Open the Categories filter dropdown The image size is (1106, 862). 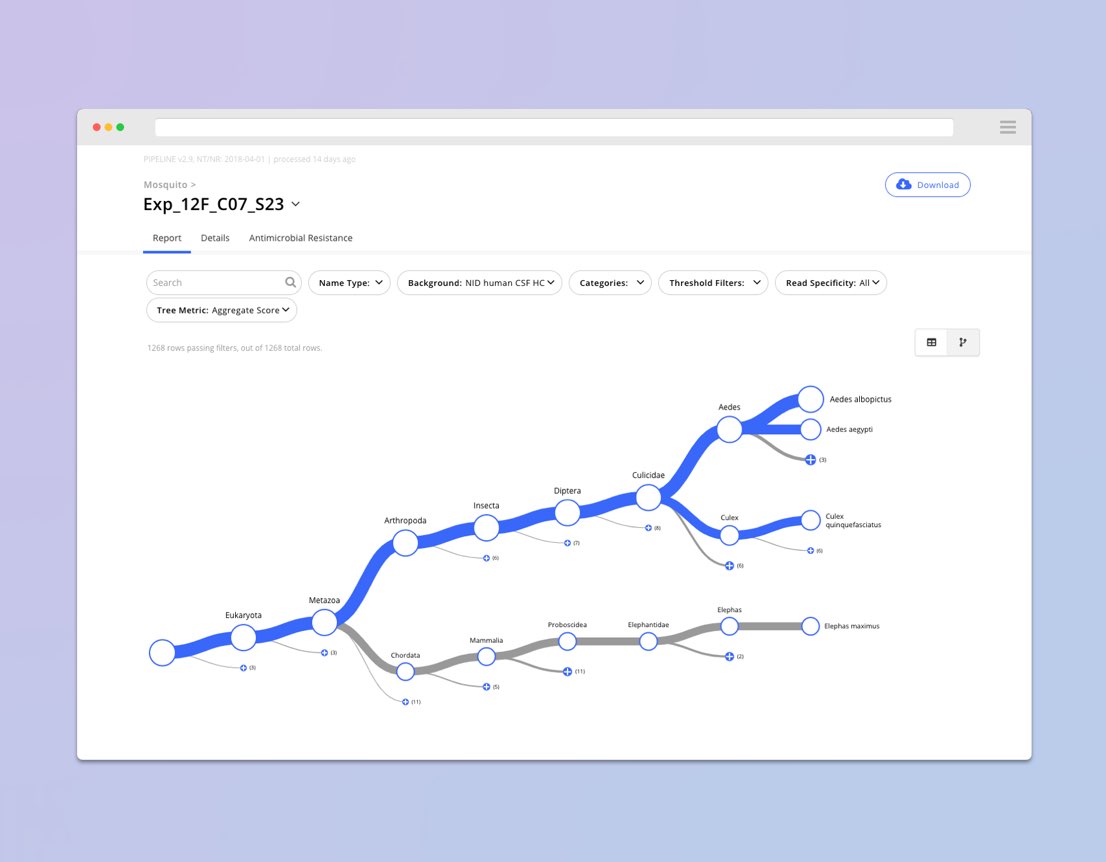tap(610, 283)
